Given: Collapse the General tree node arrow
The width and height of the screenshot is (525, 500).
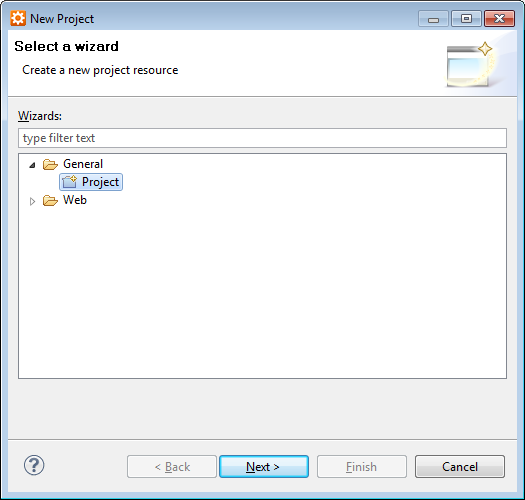Looking at the screenshot, I should [32, 165].
